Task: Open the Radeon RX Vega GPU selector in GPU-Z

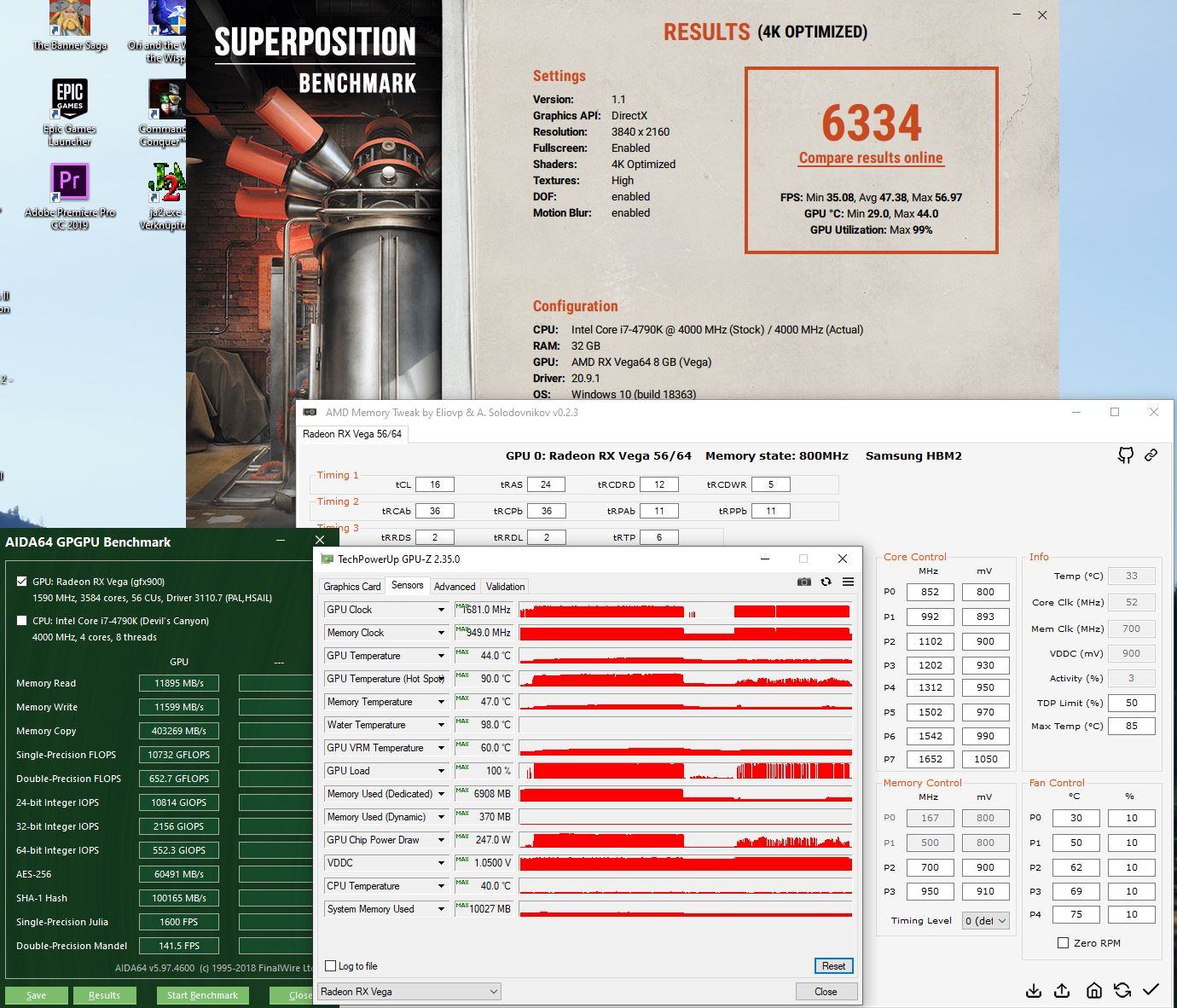Action: point(409,991)
